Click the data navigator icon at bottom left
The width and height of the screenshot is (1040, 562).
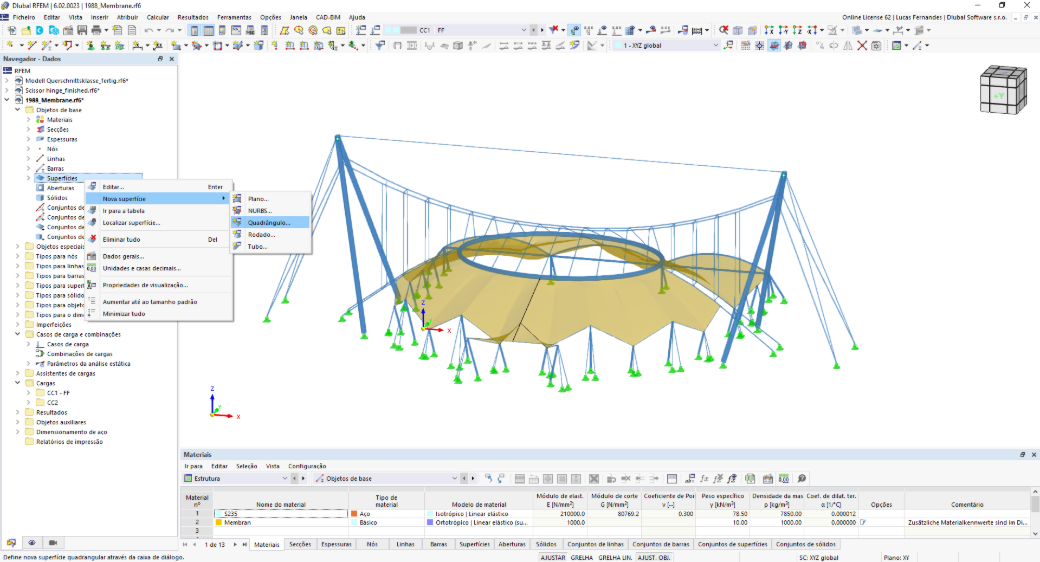point(11,543)
